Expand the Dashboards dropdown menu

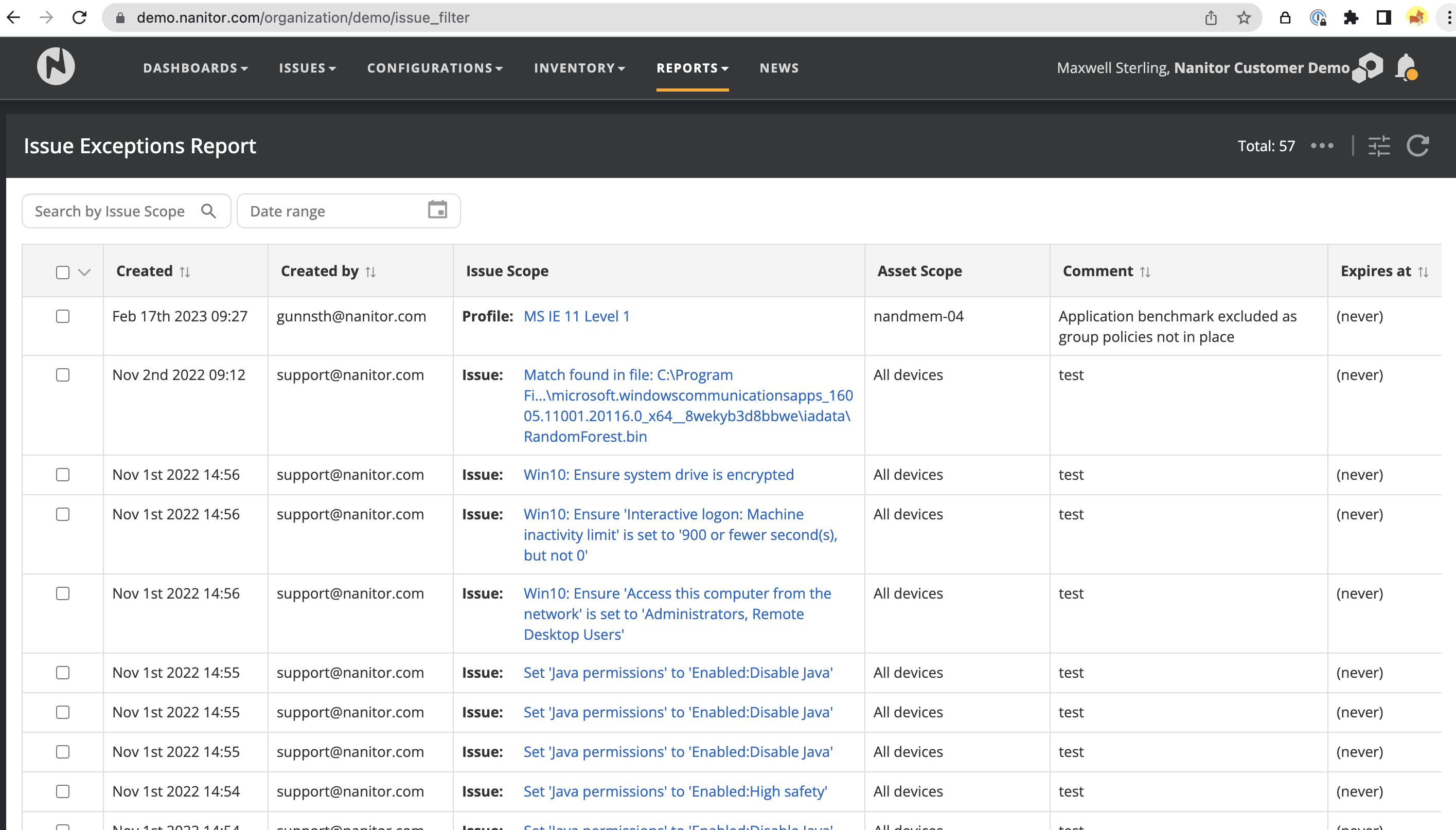[195, 68]
